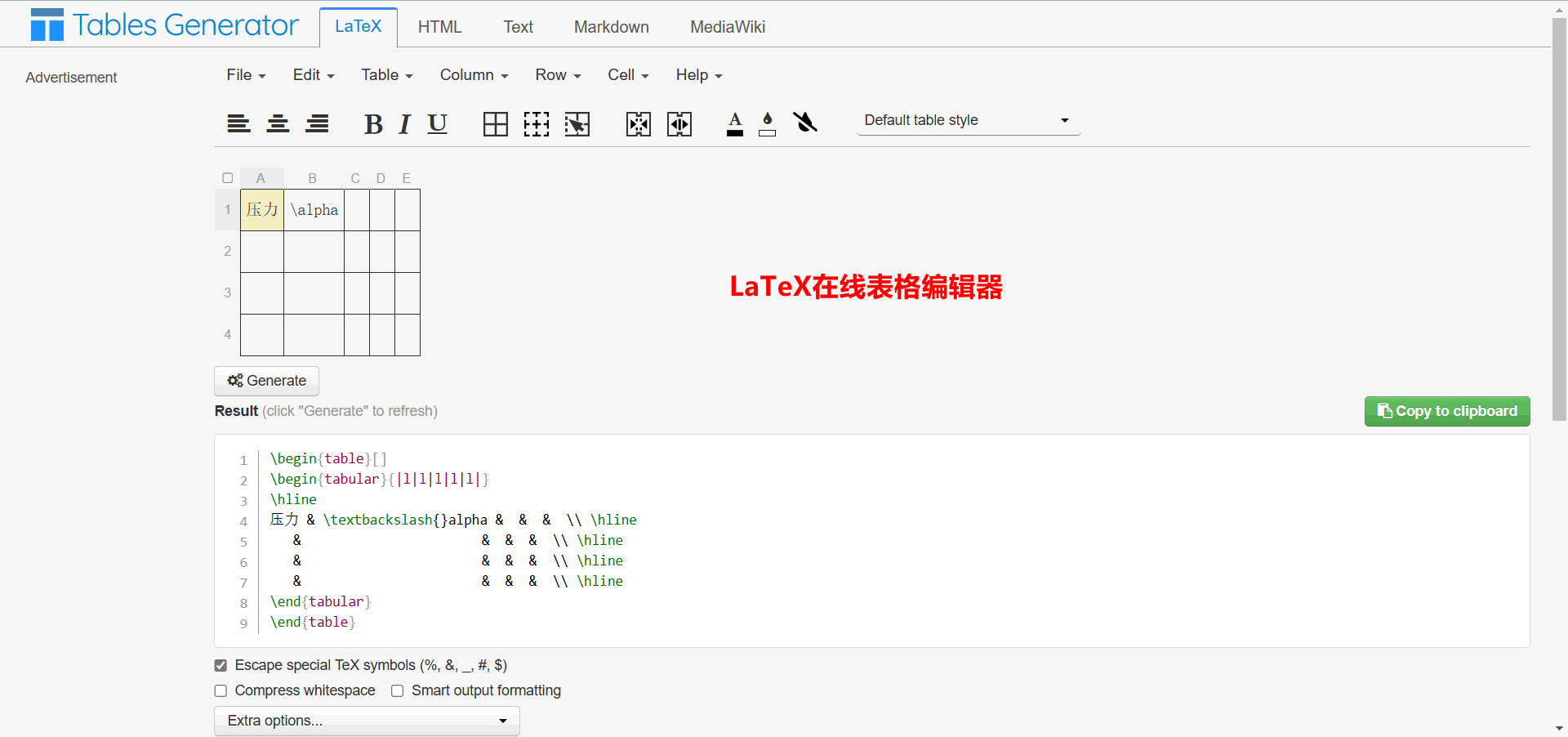Select column header C
Image resolution: width=1568 pixels, height=737 pixels.
[355, 178]
